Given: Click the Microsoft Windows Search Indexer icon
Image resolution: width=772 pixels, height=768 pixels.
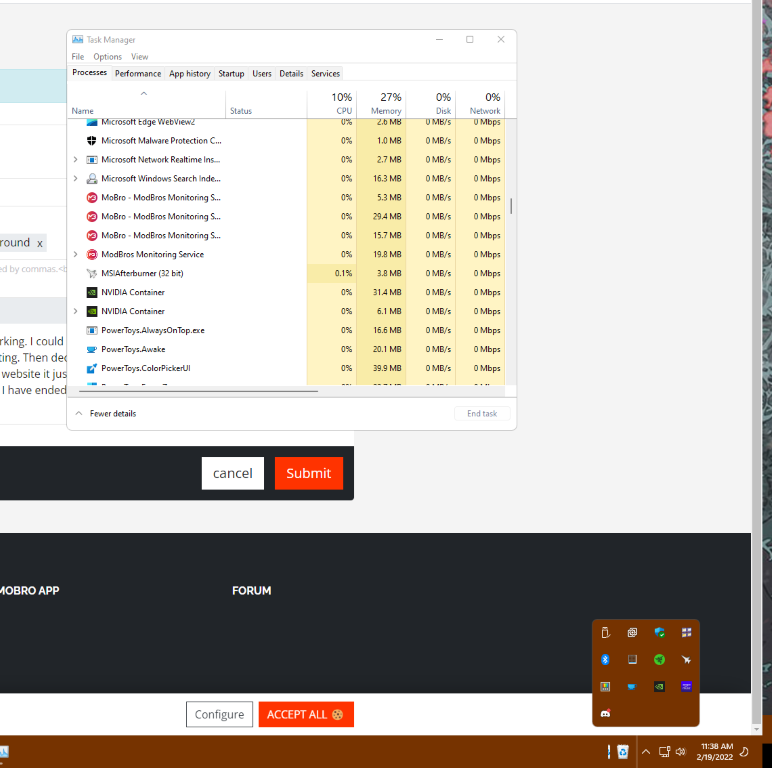Looking at the screenshot, I should coord(92,179).
